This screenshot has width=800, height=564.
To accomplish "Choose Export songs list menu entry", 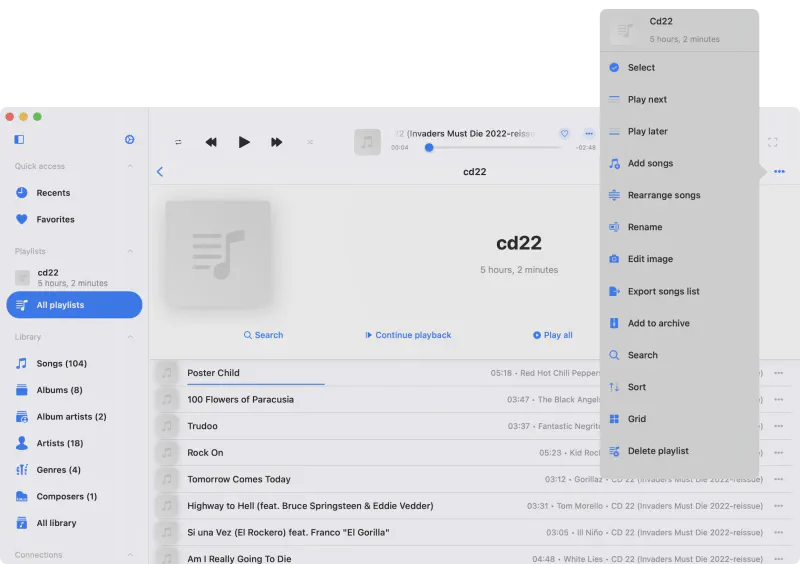I will [663, 291].
